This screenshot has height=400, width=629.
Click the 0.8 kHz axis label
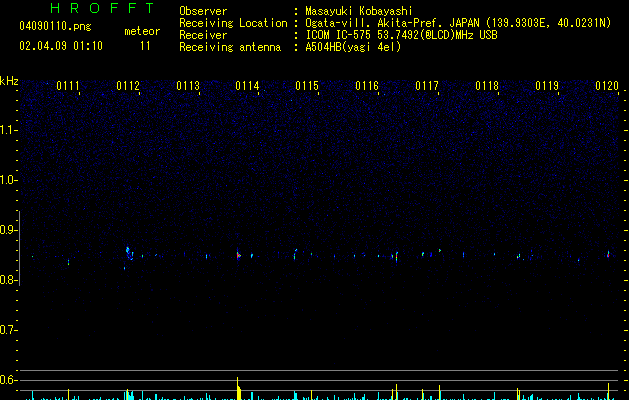point(8,280)
